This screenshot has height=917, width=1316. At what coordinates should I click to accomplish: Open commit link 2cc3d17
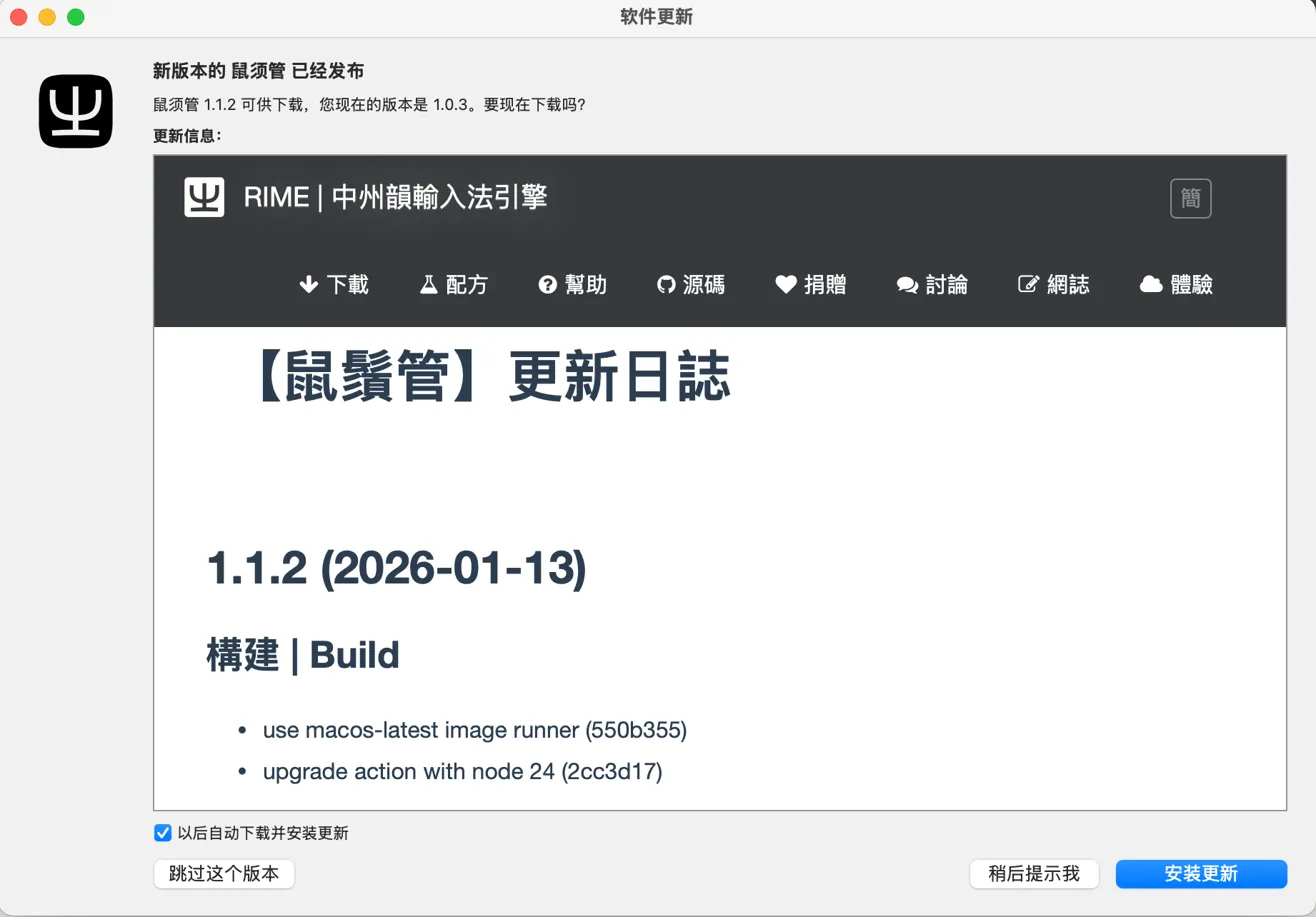pyautogui.click(x=611, y=771)
